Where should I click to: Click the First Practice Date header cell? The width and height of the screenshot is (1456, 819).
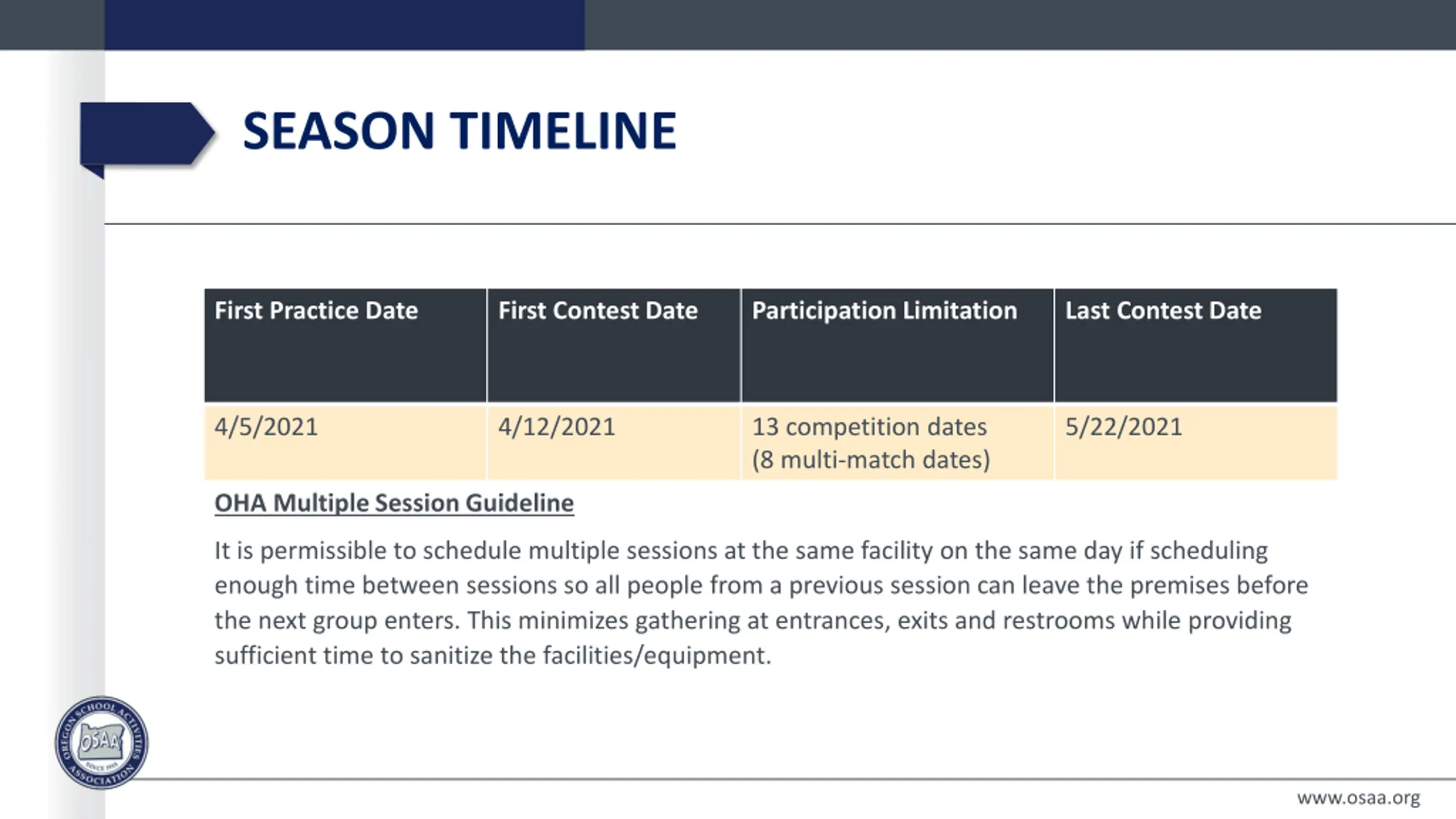345,345
